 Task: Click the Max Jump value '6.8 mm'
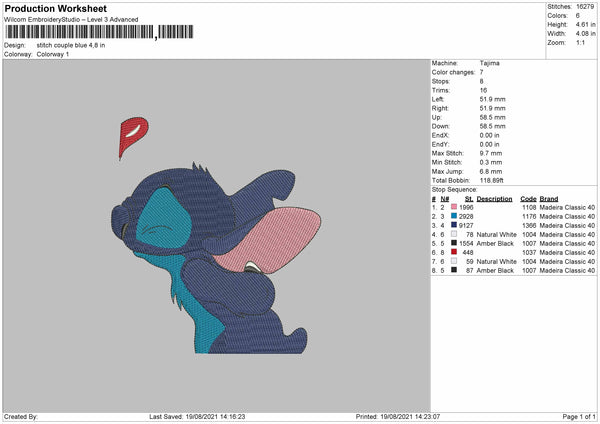coord(491,172)
